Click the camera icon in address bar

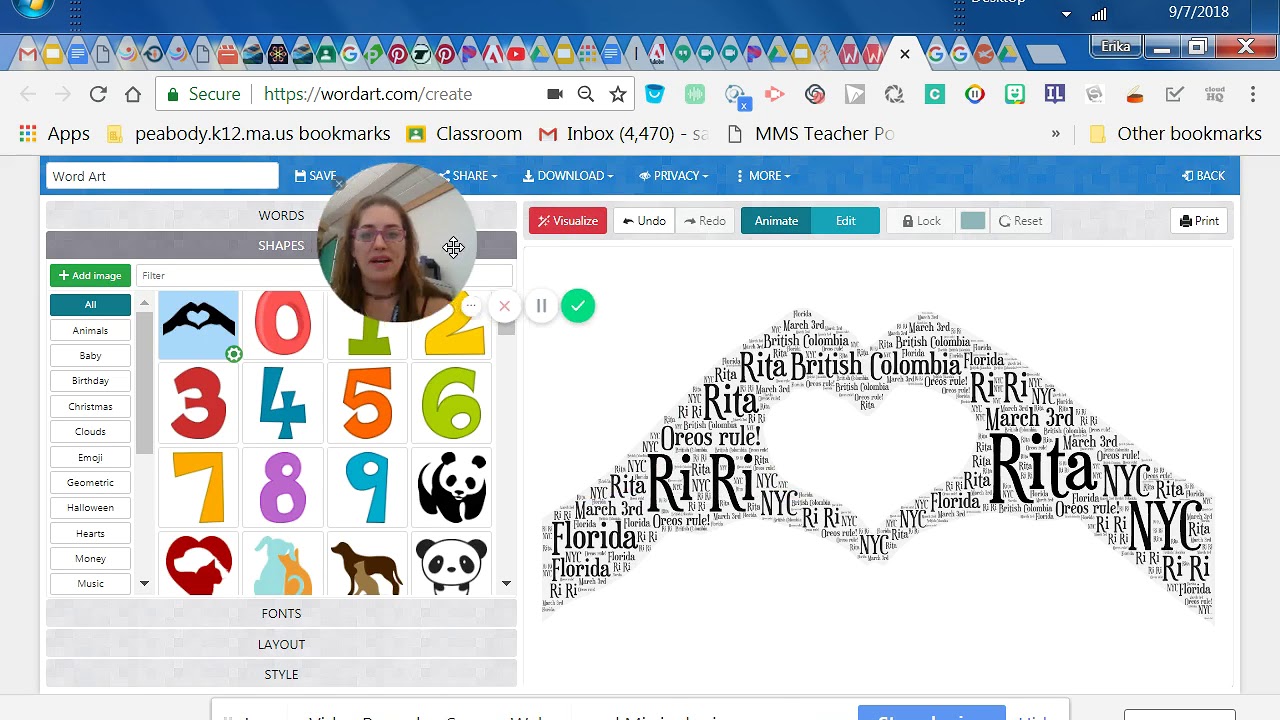pyautogui.click(x=555, y=94)
